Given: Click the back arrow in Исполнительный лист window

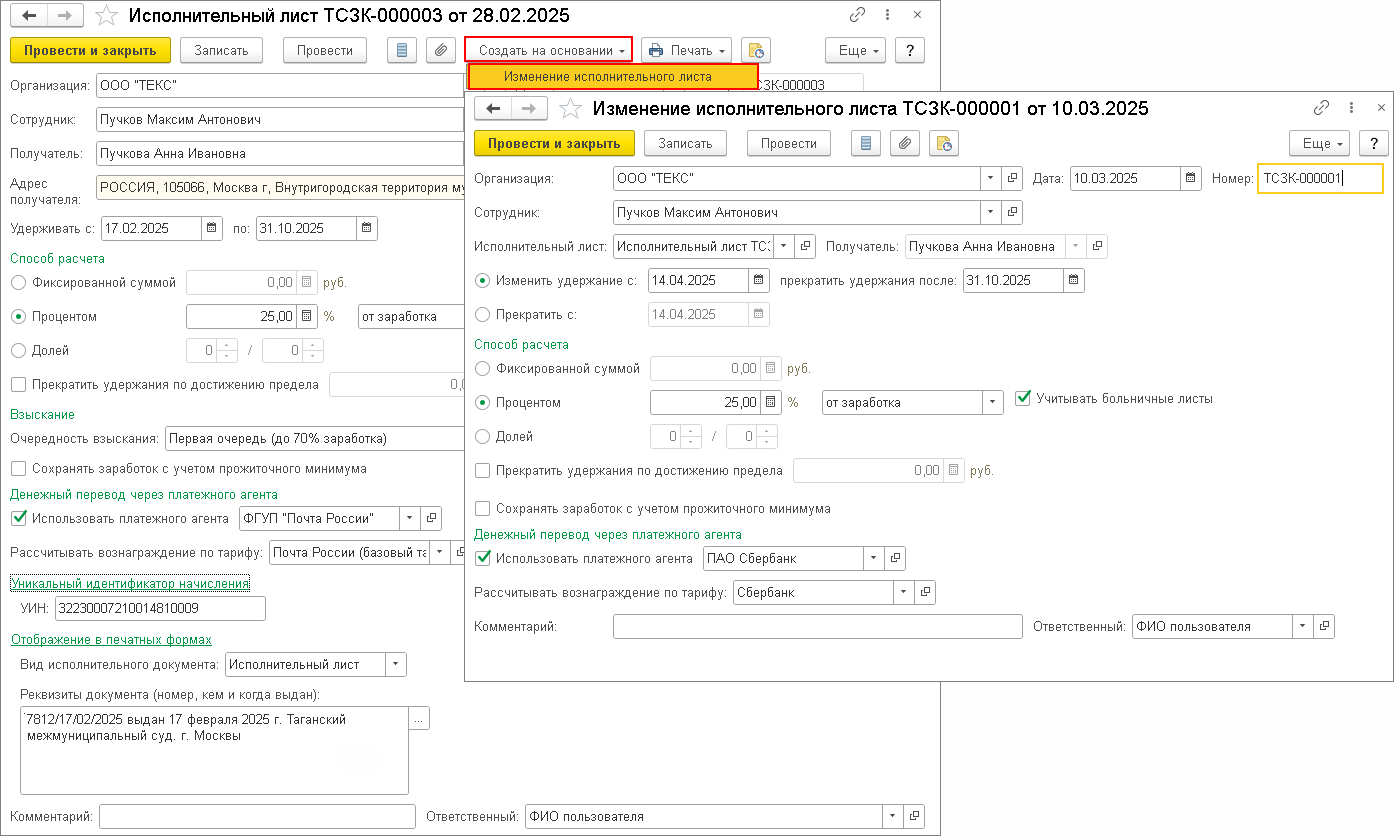Looking at the screenshot, I should pyautogui.click(x=30, y=16).
